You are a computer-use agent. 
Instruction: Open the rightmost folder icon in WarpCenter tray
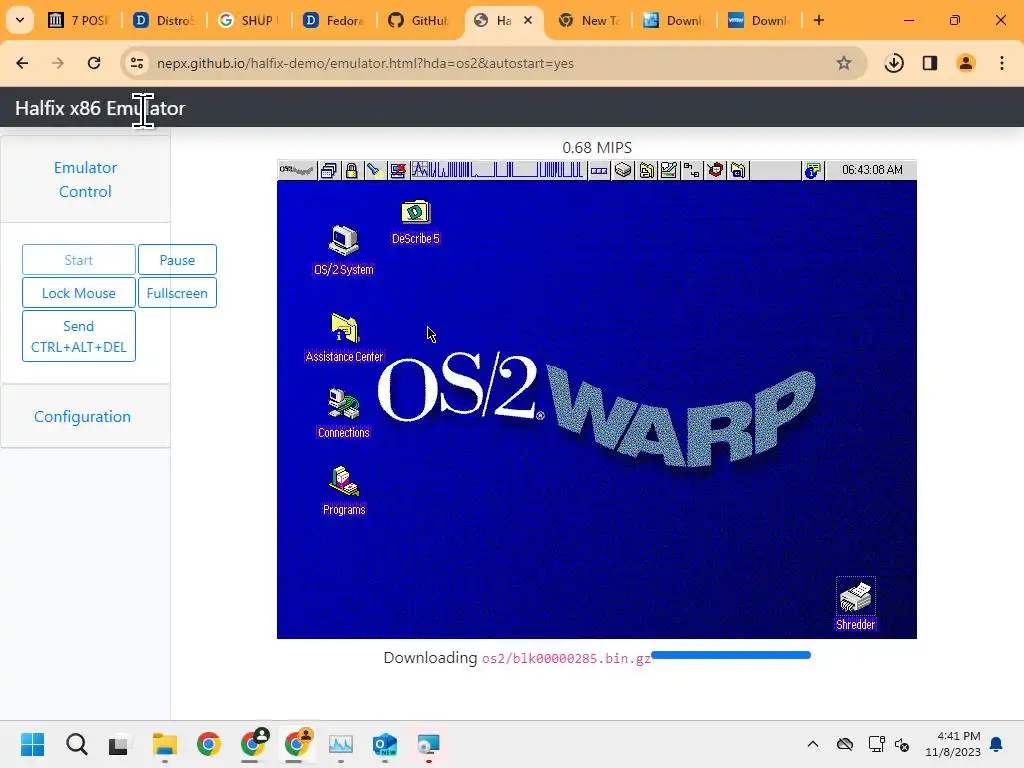coord(738,170)
